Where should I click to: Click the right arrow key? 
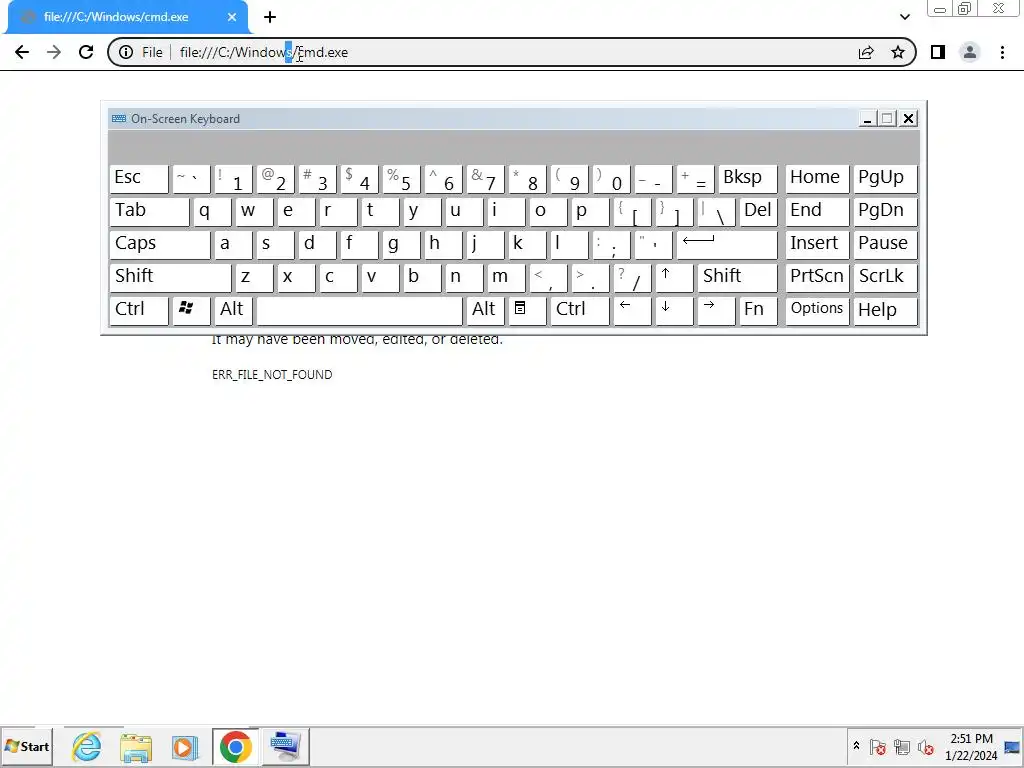716,310
